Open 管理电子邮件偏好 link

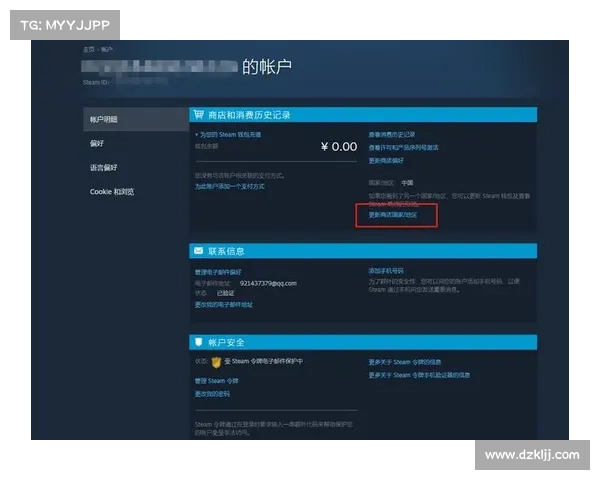pyautogui.click(x=218, y=272)
